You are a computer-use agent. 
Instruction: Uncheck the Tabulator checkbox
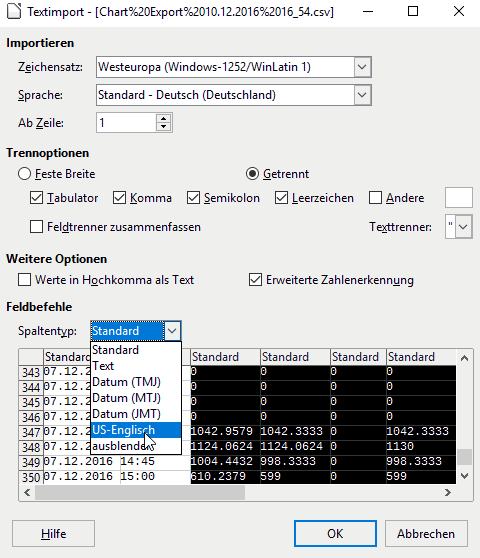(36, 198)
